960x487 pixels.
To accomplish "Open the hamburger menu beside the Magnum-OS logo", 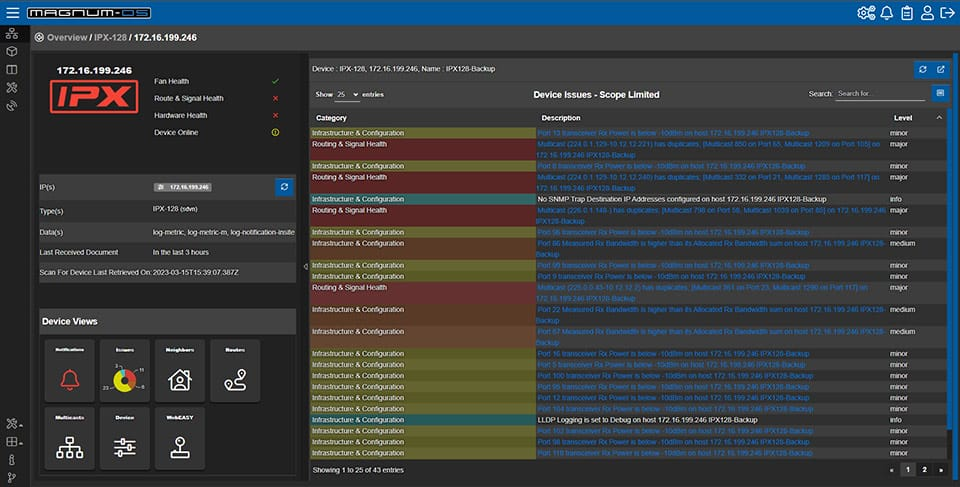I will 11,13.
